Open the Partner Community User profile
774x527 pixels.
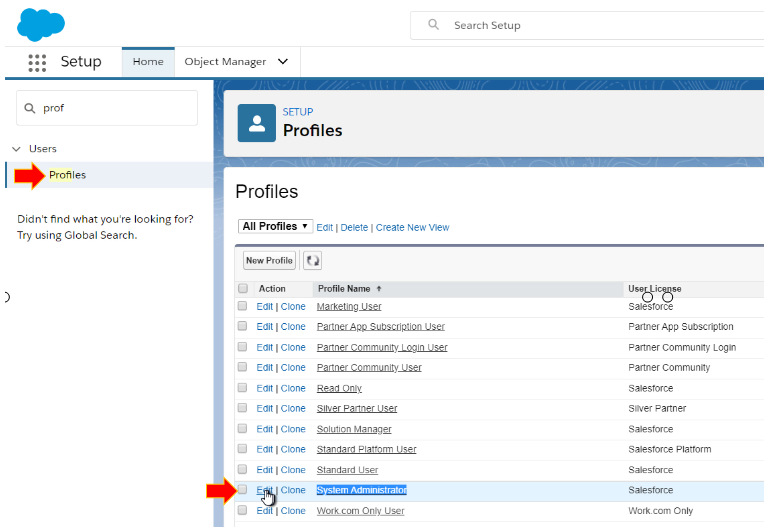click(x=369, y=368)
